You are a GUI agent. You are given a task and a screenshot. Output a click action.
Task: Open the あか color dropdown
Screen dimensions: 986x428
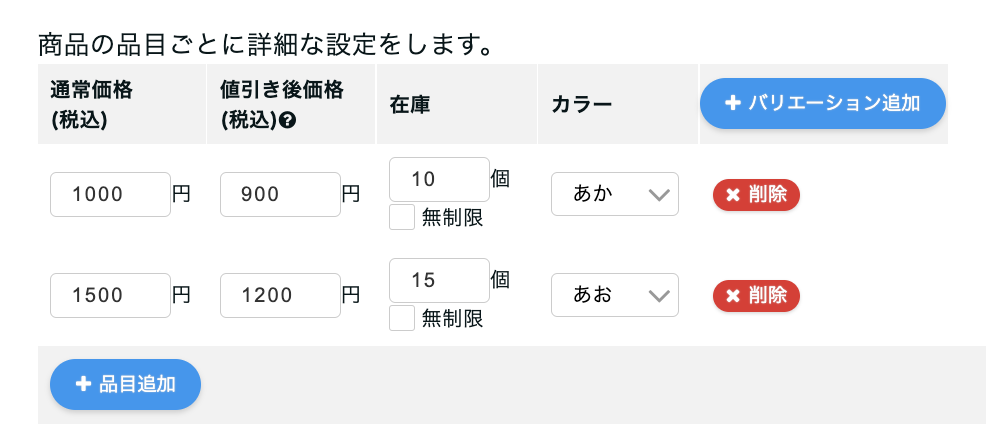tap(614, 194)
